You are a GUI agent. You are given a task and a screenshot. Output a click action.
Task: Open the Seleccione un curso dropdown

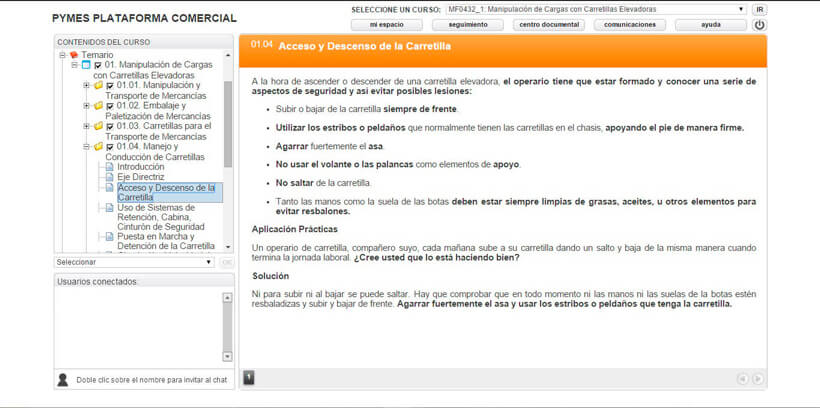pos(596,9)
